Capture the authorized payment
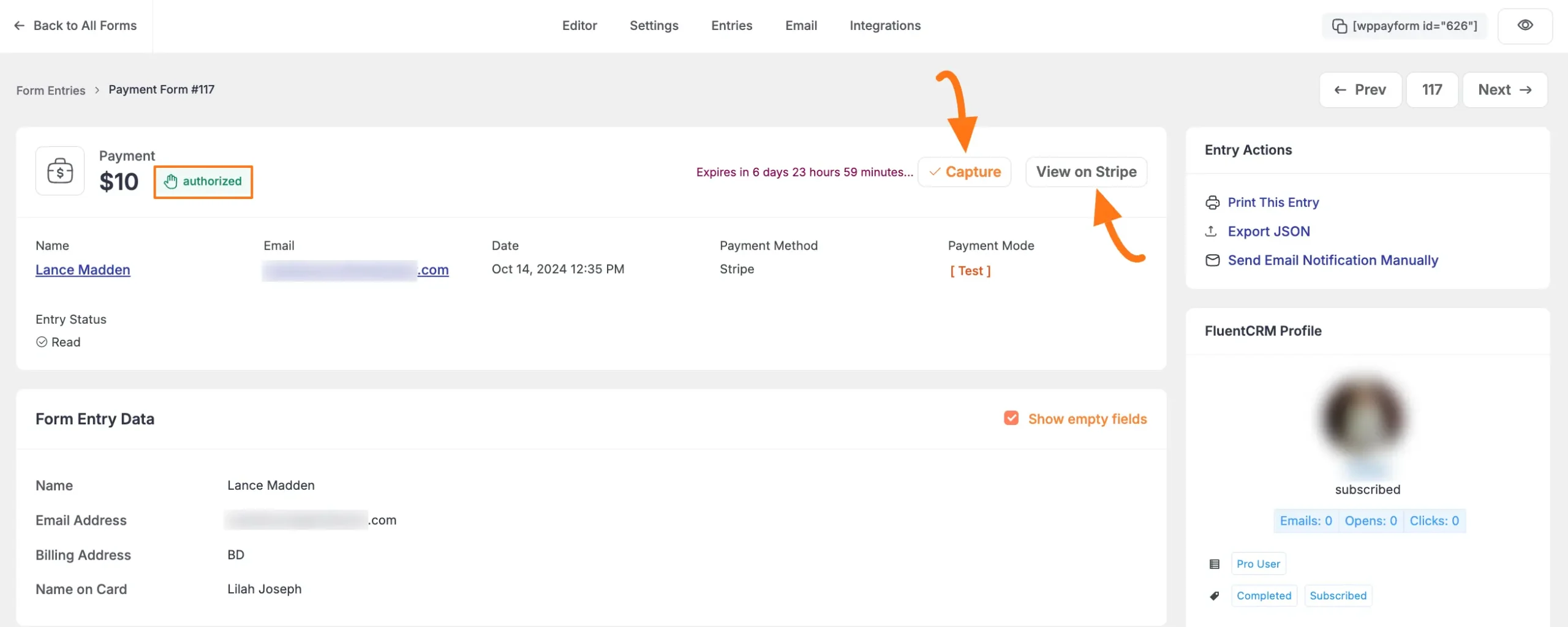 [x=964, y=172]
